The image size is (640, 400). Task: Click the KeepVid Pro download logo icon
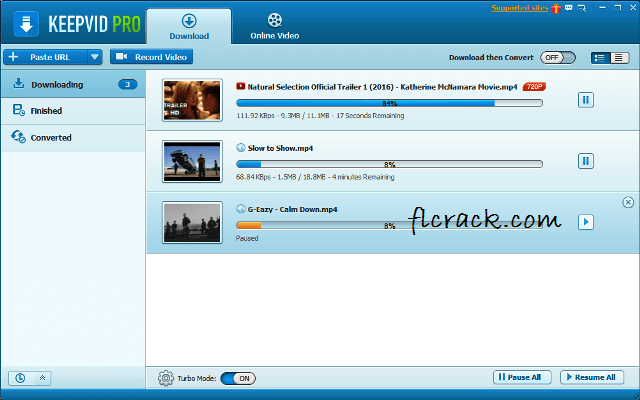pyautogui.click(x=26, y=24)
